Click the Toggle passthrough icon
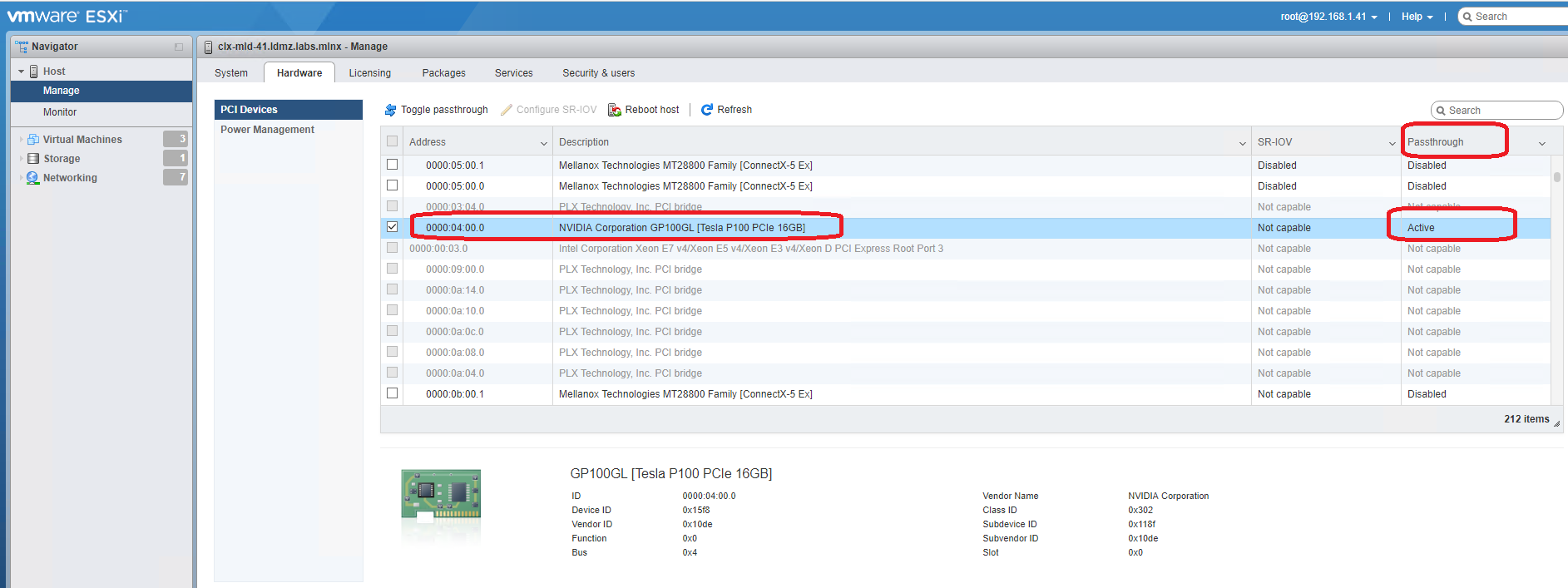The image size is (1568, 588). click(390, 110)
